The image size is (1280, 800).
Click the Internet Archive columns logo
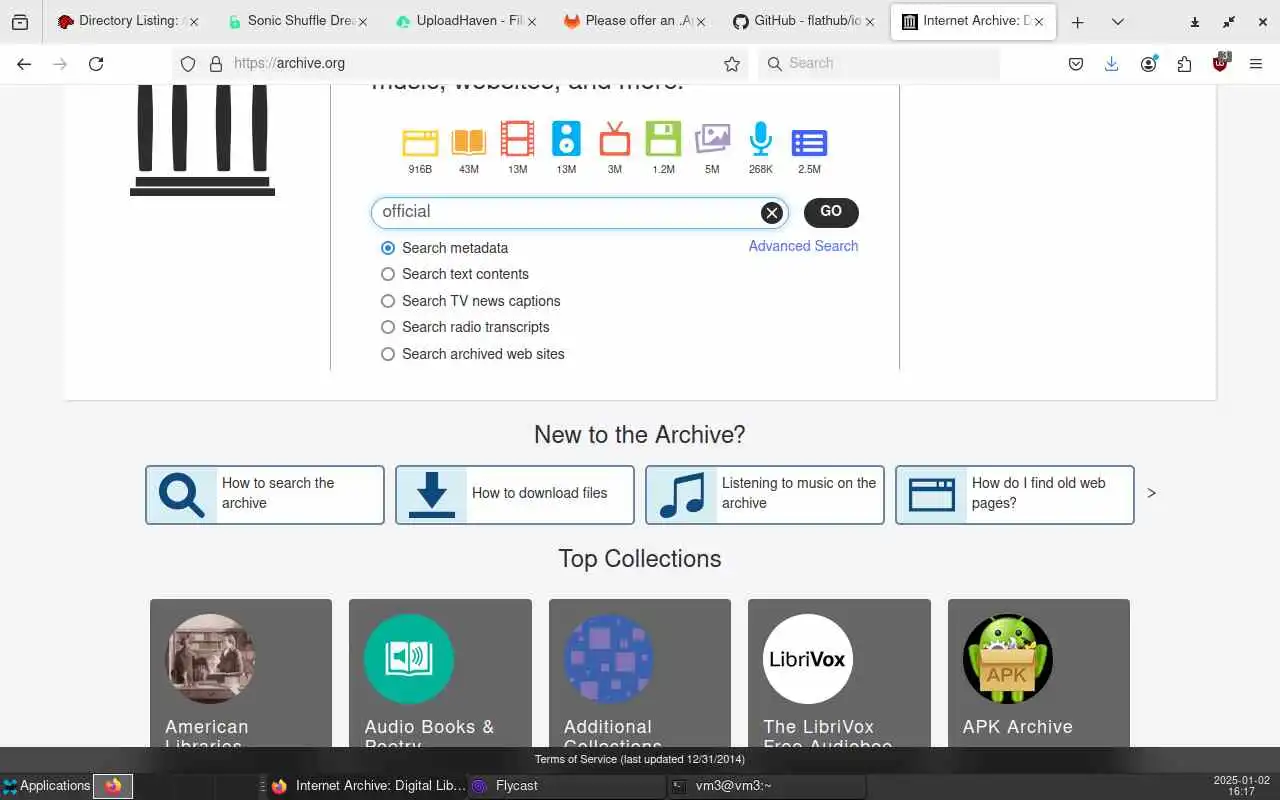[202, 140]
